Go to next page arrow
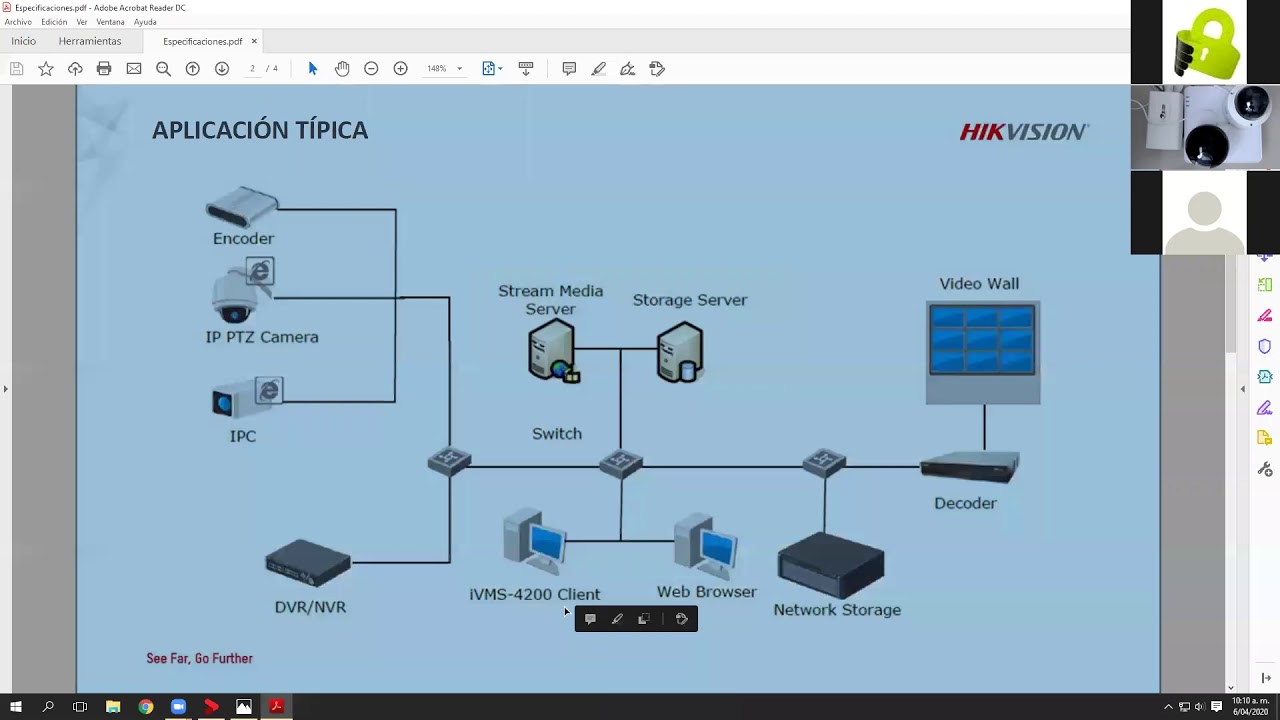Image resolution: width=1280 pixels, height=720 pixels. point(222,69)
